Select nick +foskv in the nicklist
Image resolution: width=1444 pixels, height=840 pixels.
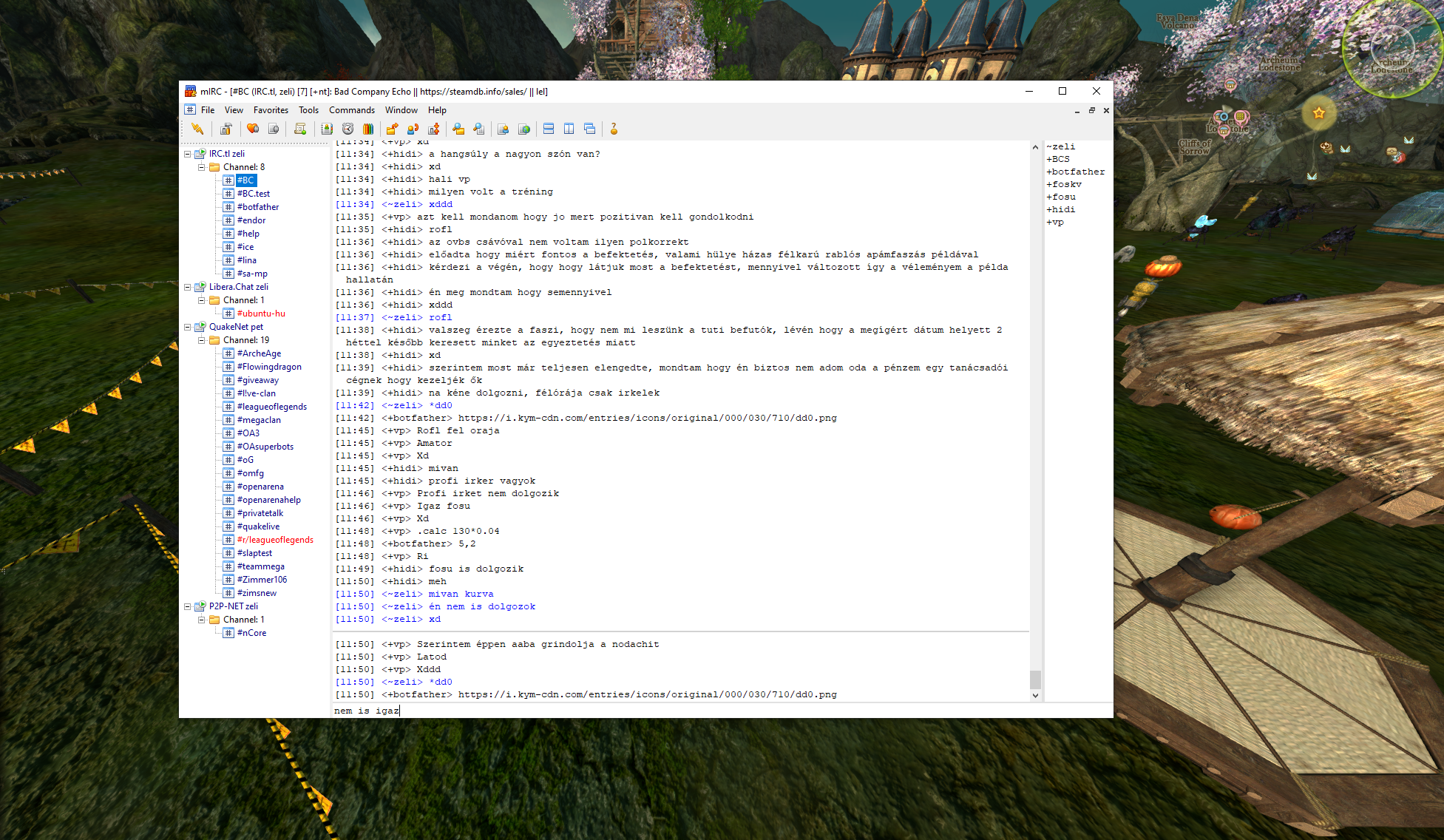pos(1064,184)
